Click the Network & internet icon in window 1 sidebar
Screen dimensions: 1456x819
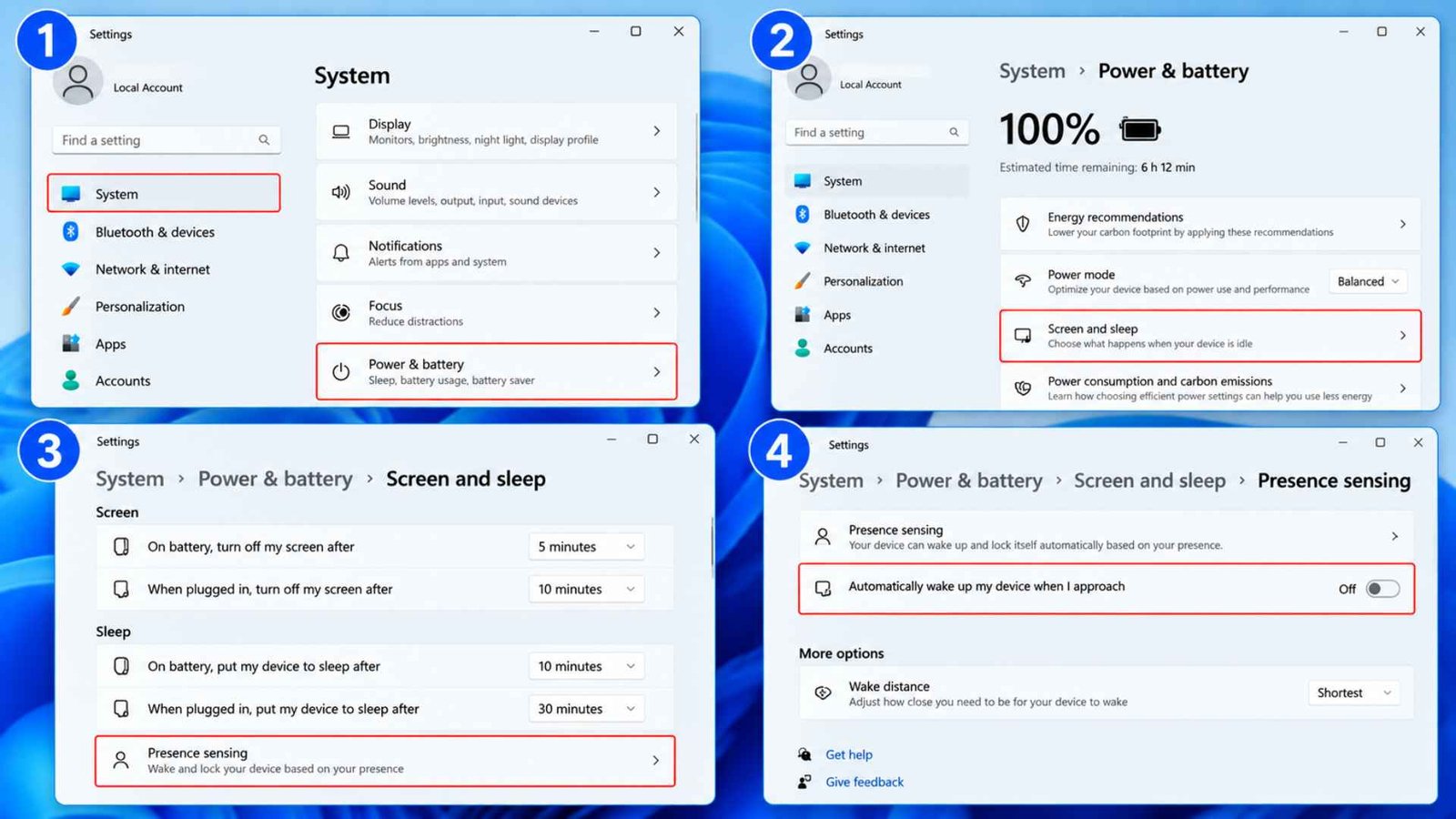(x=71, y=269)
